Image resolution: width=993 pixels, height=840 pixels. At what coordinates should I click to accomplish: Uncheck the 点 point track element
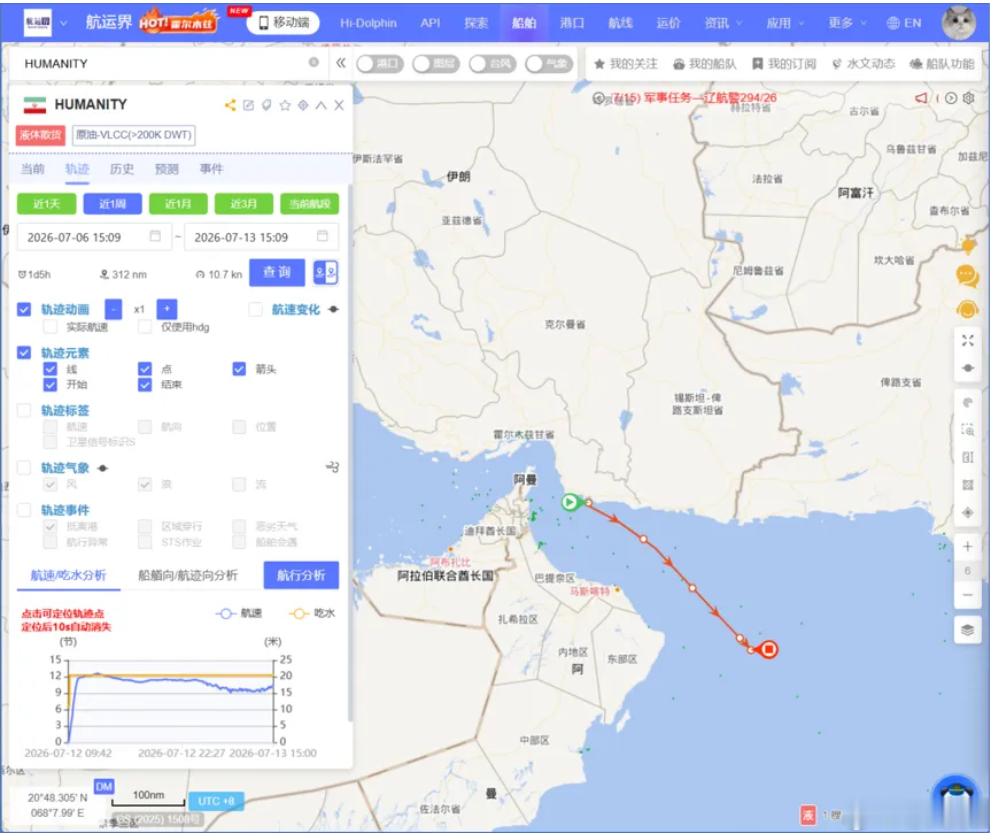coord(144,369)
